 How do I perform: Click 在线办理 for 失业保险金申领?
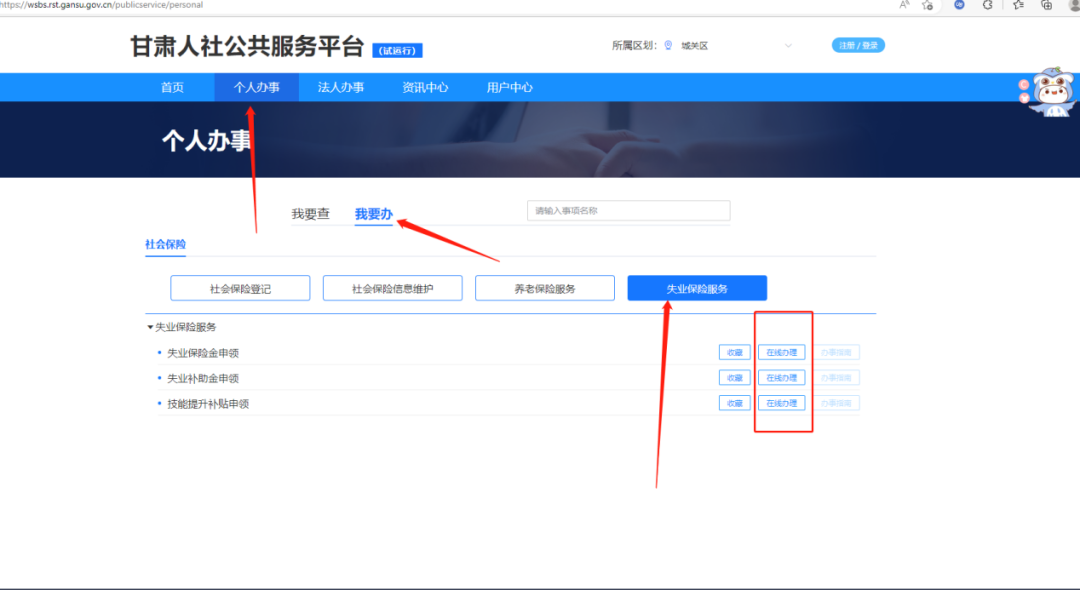point(781,352)
